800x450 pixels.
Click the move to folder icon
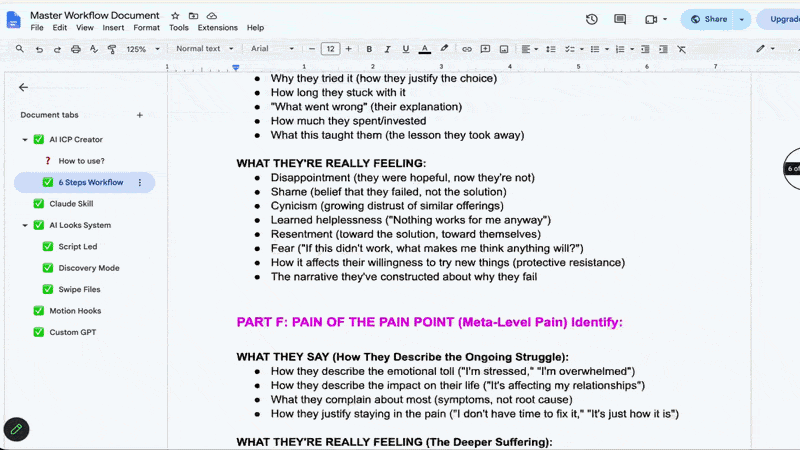(x=193, y=16)
